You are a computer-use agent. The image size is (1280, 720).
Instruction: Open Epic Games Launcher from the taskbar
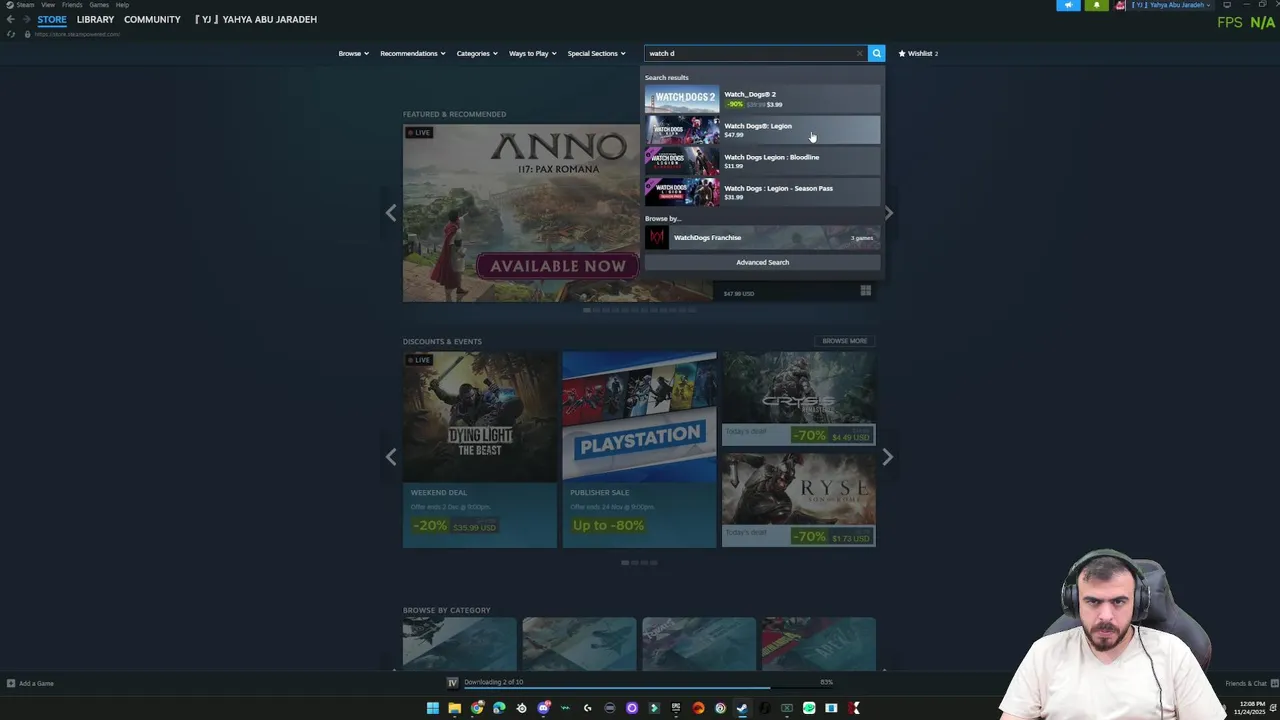click(676, 708)
